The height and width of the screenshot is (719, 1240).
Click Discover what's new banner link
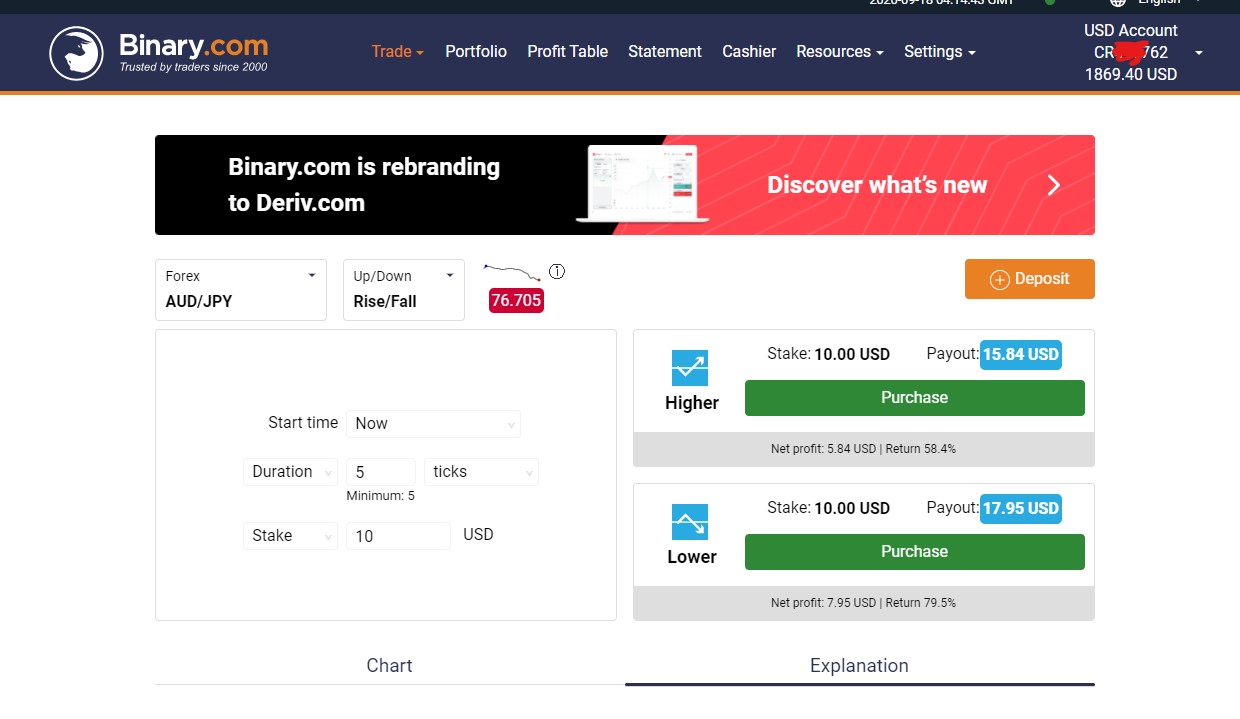tap(877, 185)
